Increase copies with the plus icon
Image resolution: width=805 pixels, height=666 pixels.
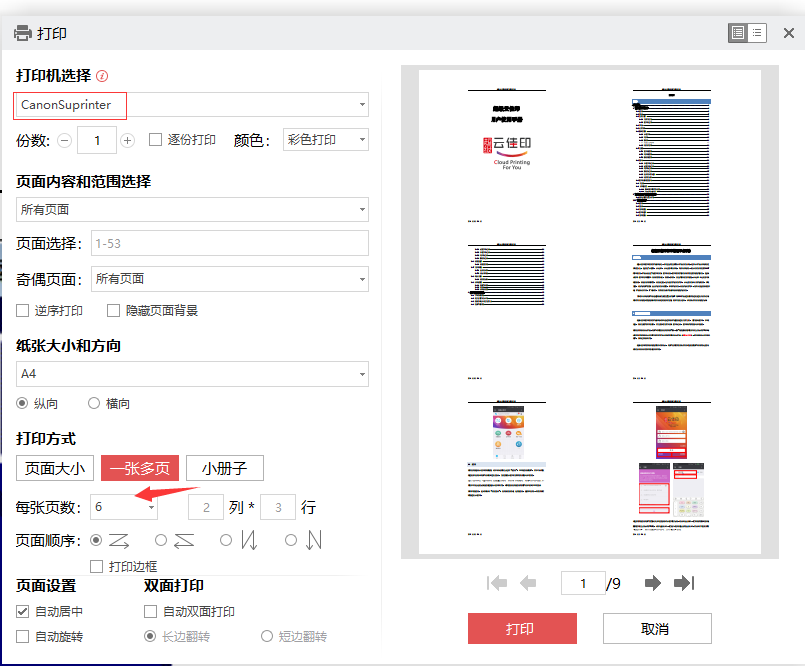click(x=127, y=140)
